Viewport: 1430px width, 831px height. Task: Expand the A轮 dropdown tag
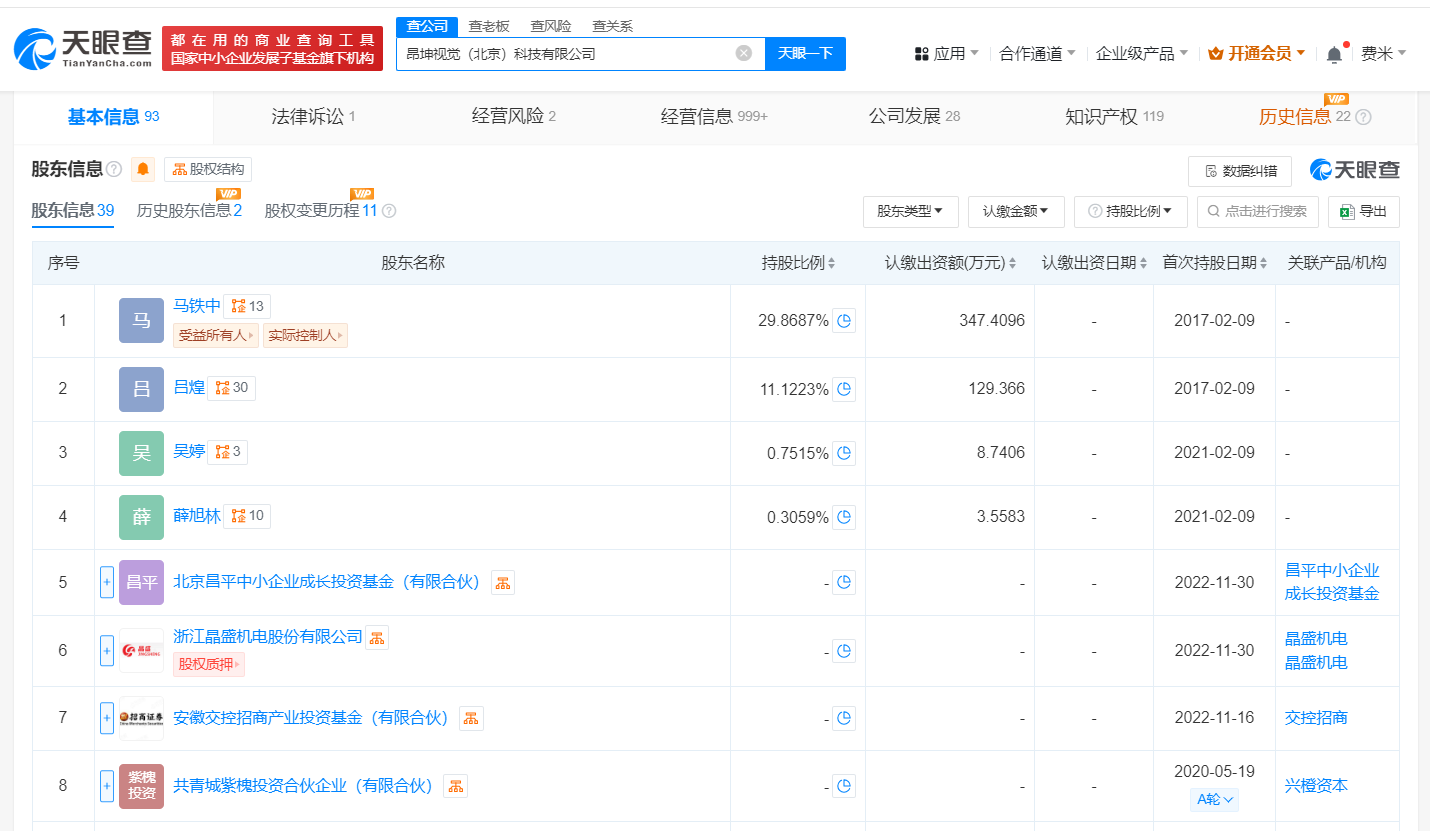tap(1215, 799)
